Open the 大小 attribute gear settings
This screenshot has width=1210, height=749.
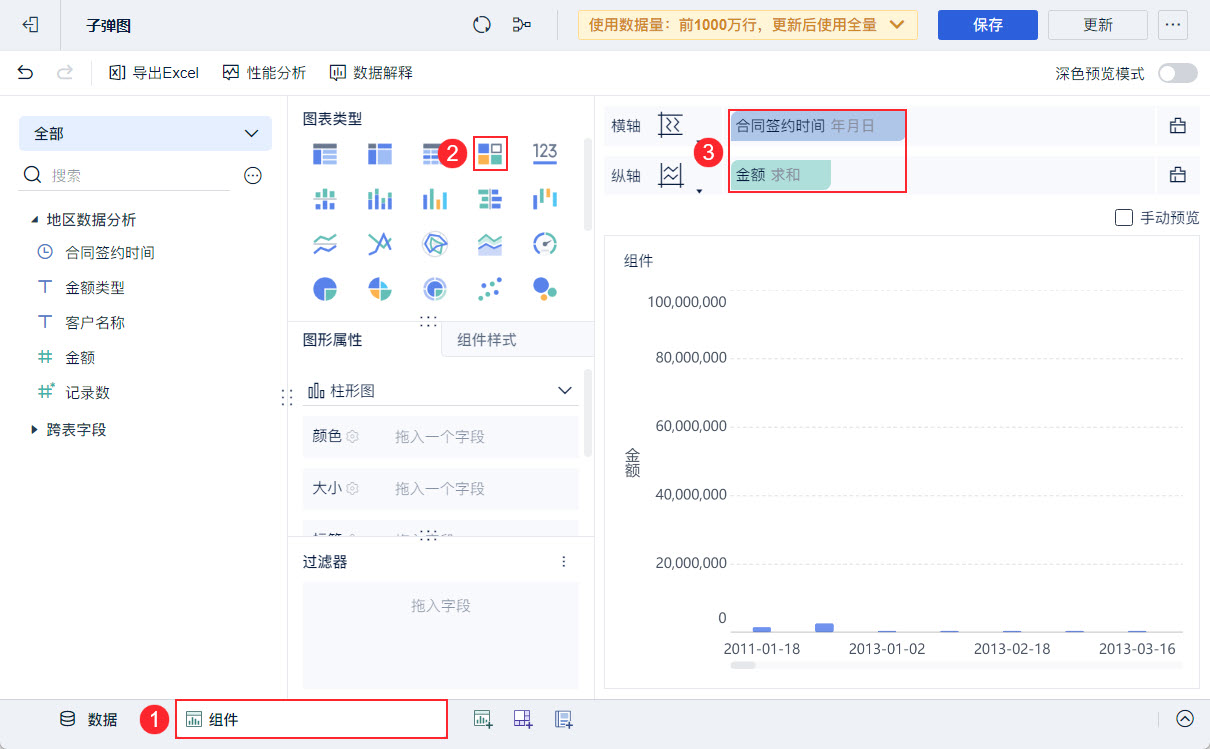pos(352,489)
